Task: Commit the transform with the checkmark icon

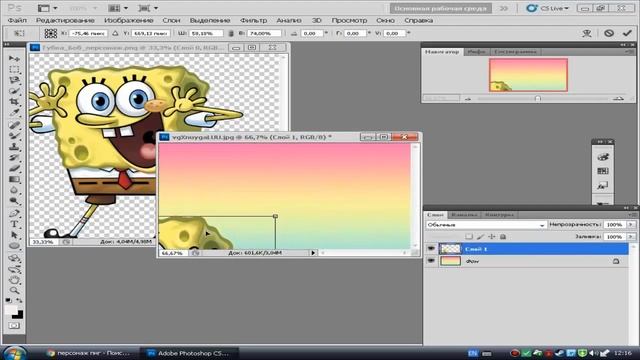Action: (x=627, y=33)
